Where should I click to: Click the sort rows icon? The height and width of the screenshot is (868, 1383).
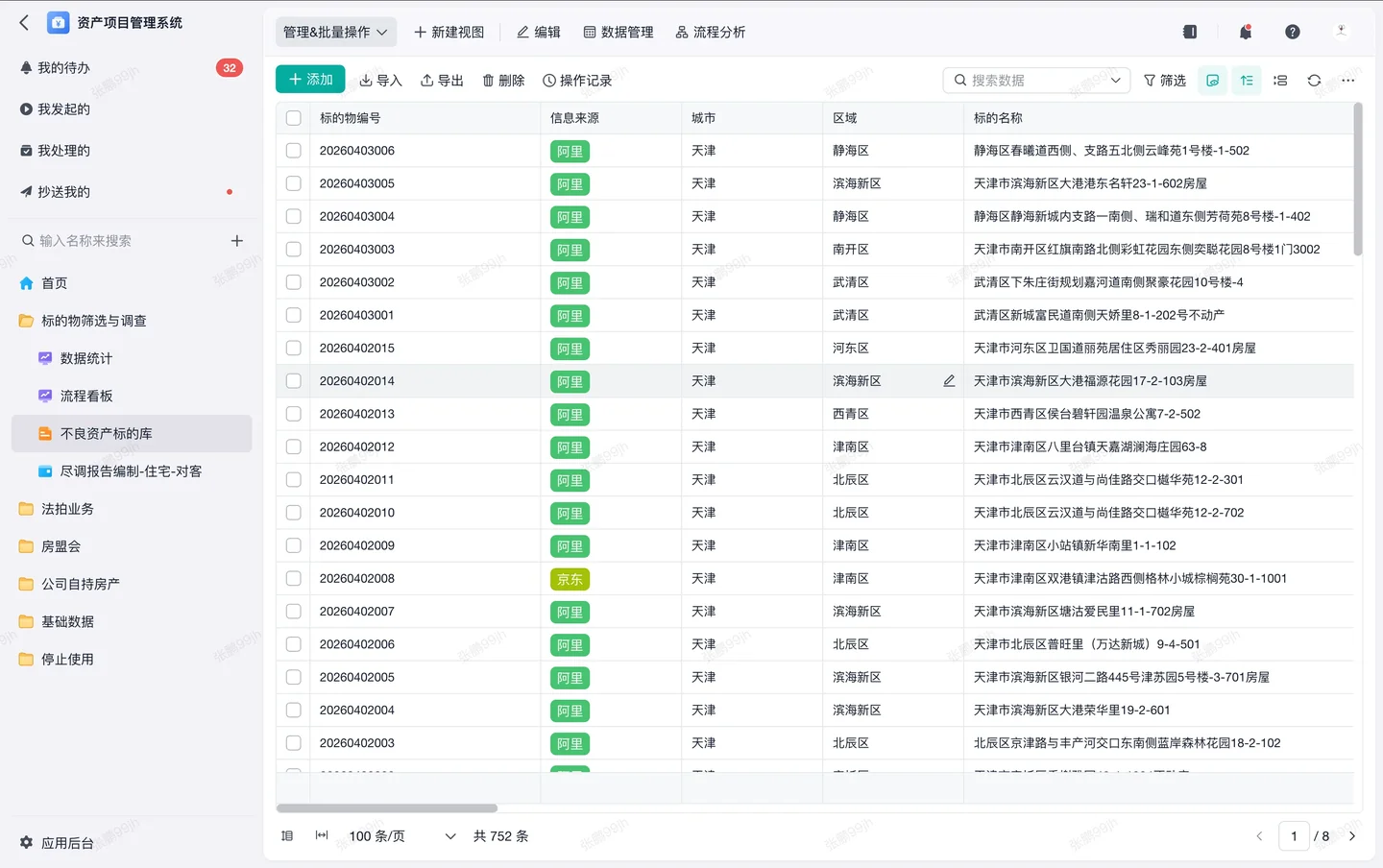click(1247, 81)
